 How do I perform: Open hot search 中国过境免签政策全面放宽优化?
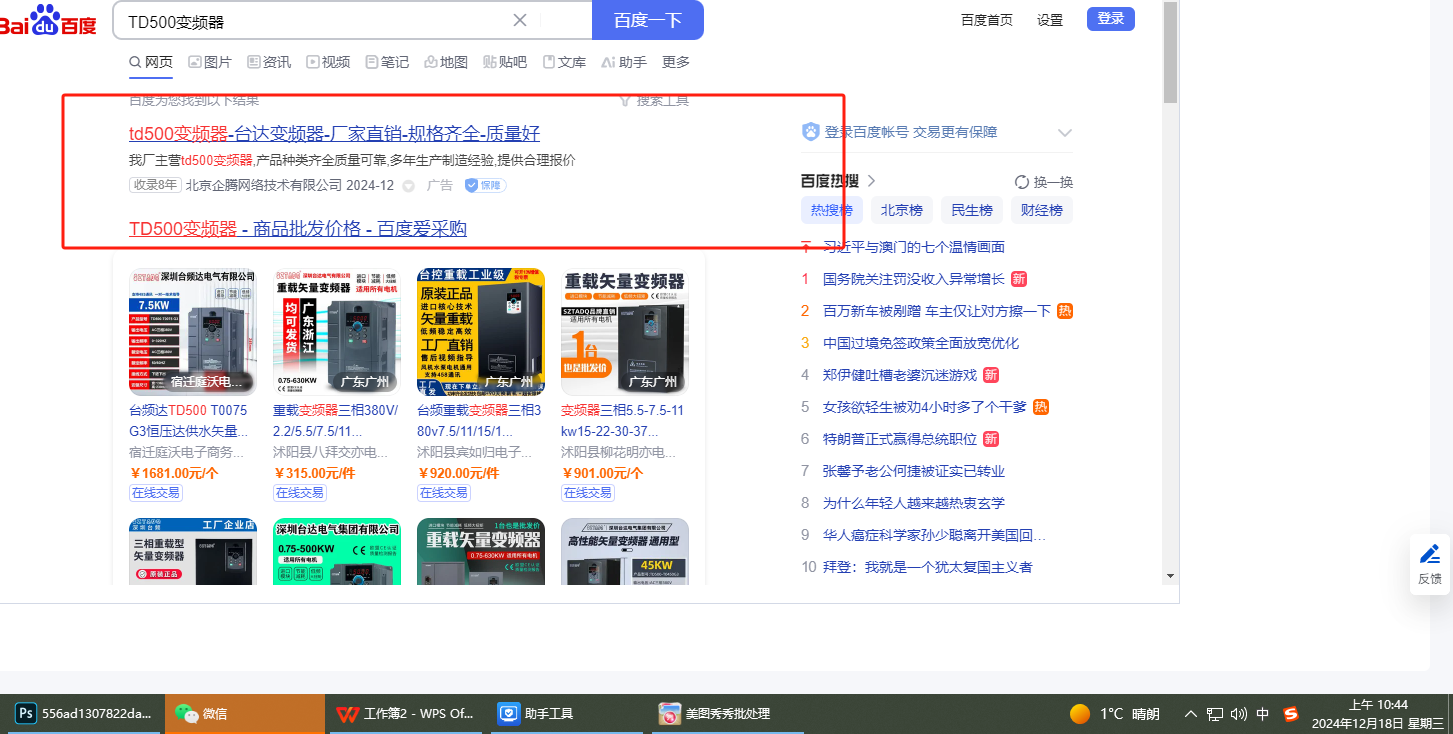[921, 343]
